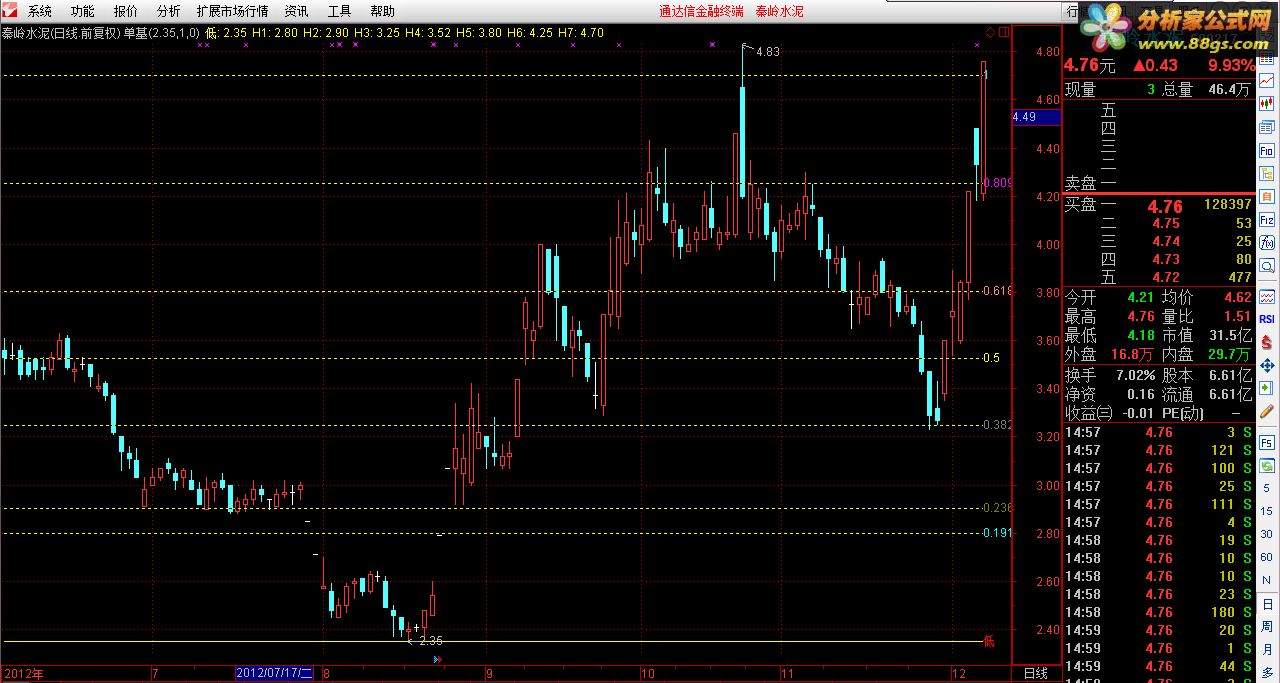This screenshot has width=1280, height=683.
Task: Click the 买盘 bid one price 4.76
Action: 1165,206
